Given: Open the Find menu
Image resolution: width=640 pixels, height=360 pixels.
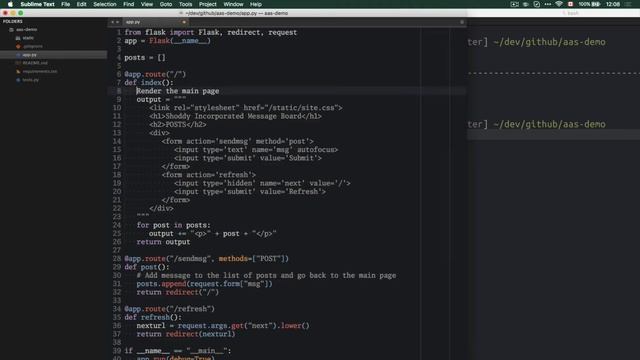Looking at the screenshot, I should click(x=129, y=4).
